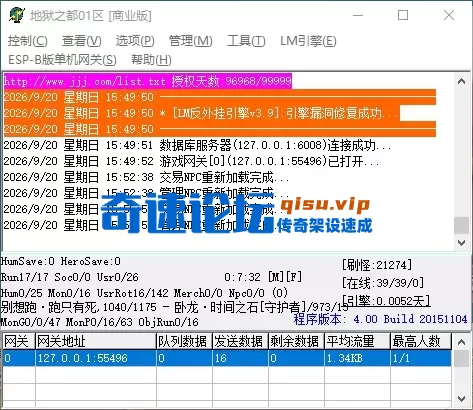
Task: Click the 发送数据 column header
Action: tap(240, 341)
